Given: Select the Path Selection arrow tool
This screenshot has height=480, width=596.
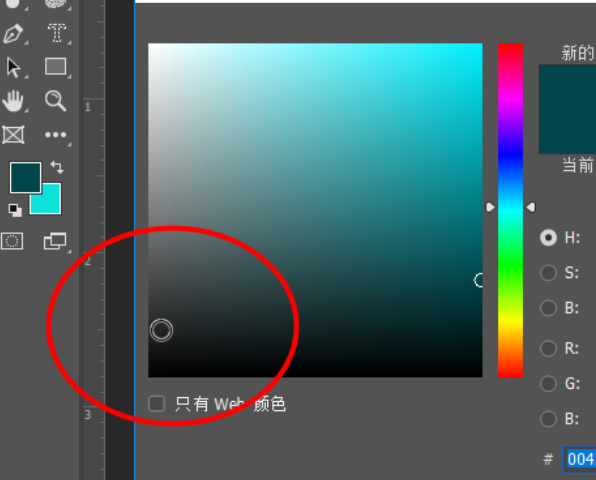Looking at the screenshot, I should point(14,67).
